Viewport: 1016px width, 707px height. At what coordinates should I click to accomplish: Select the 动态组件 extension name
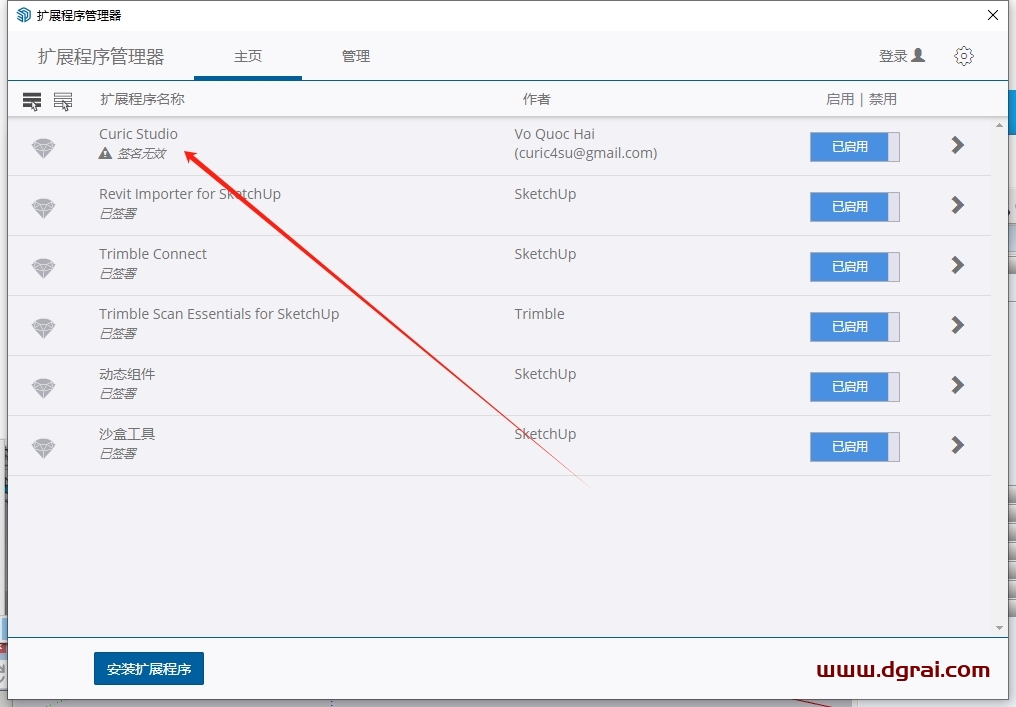tap(127, 375)
